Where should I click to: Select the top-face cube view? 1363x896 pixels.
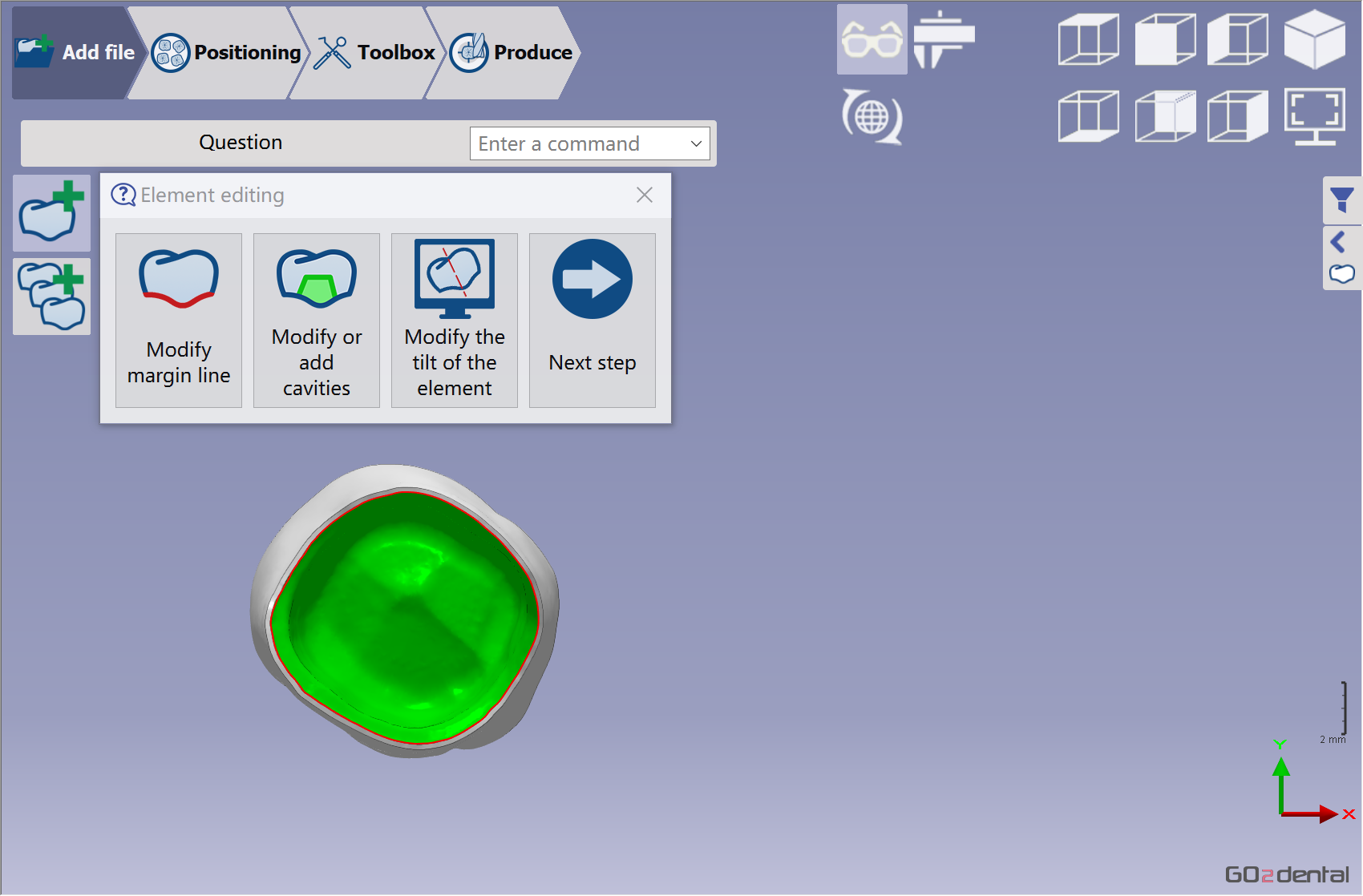(x=1088, y=39)
